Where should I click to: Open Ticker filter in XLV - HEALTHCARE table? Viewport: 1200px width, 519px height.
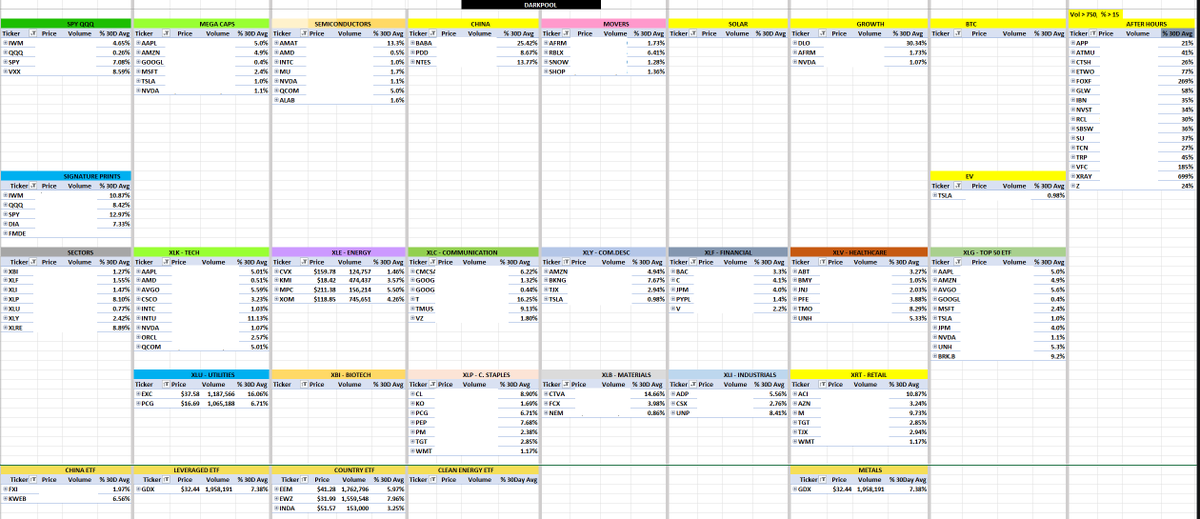[820, 261]
